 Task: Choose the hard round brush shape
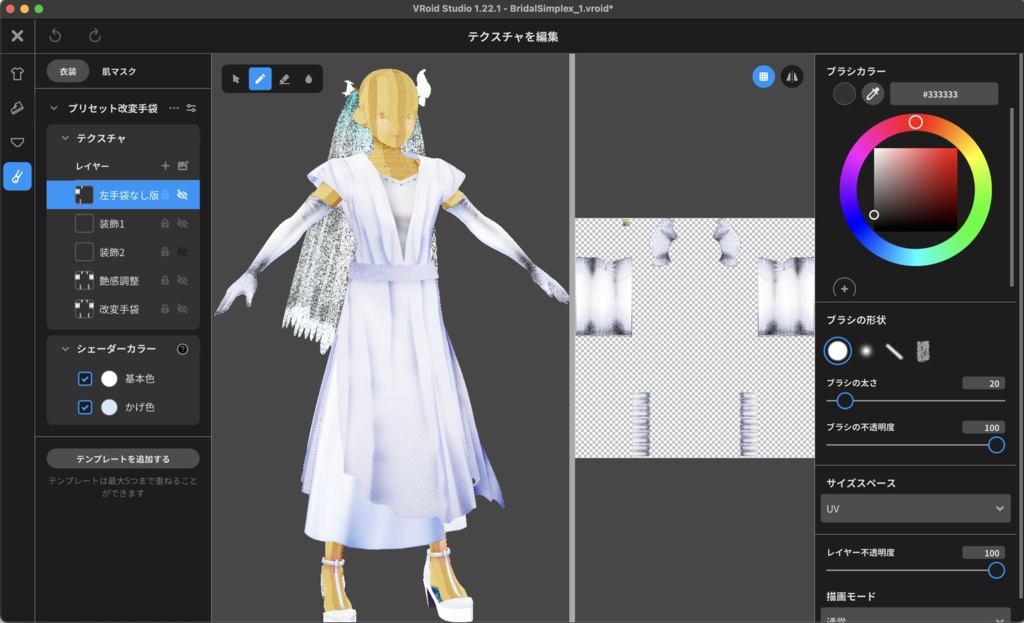tap(838, 351)
